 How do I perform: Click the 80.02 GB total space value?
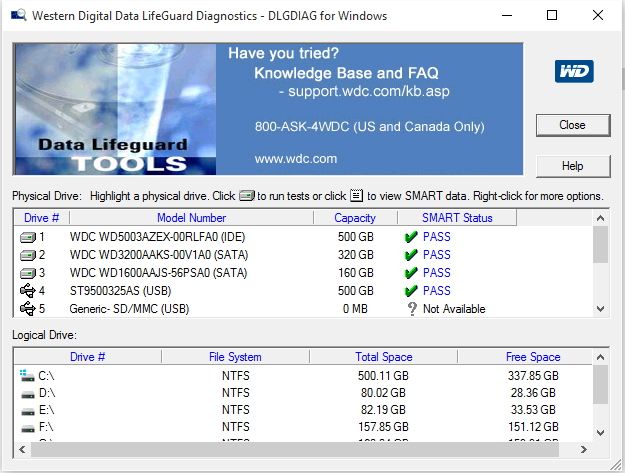pyautogui.click(x=383, y=393)
